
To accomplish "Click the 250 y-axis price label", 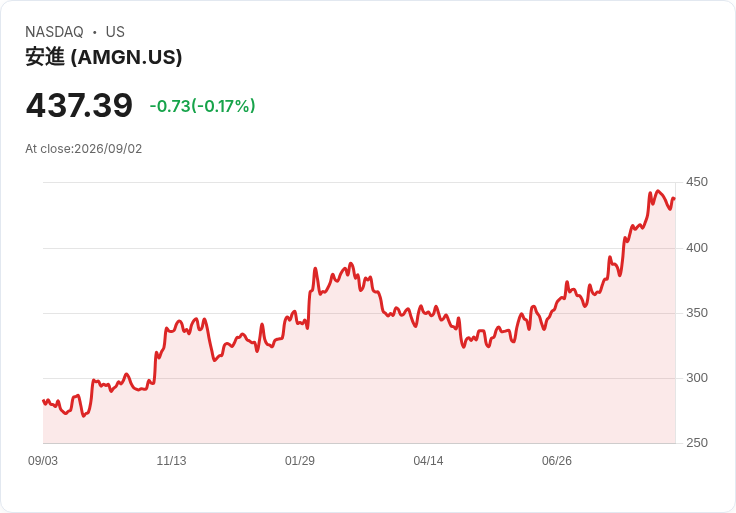I will (697, 443).
